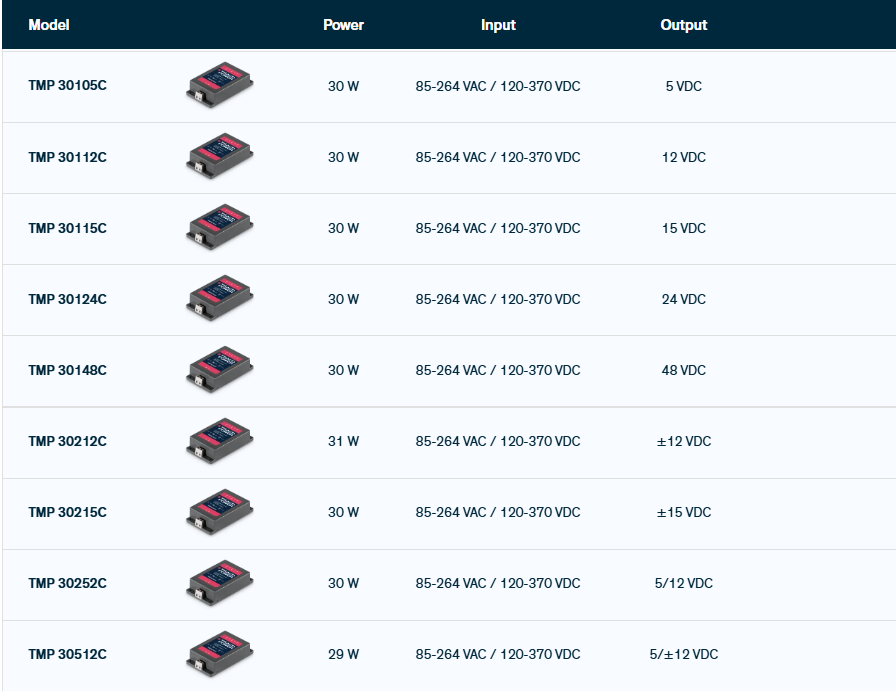
Task: Open the TMP 30512C model link
Action: (x=67, y=654)
